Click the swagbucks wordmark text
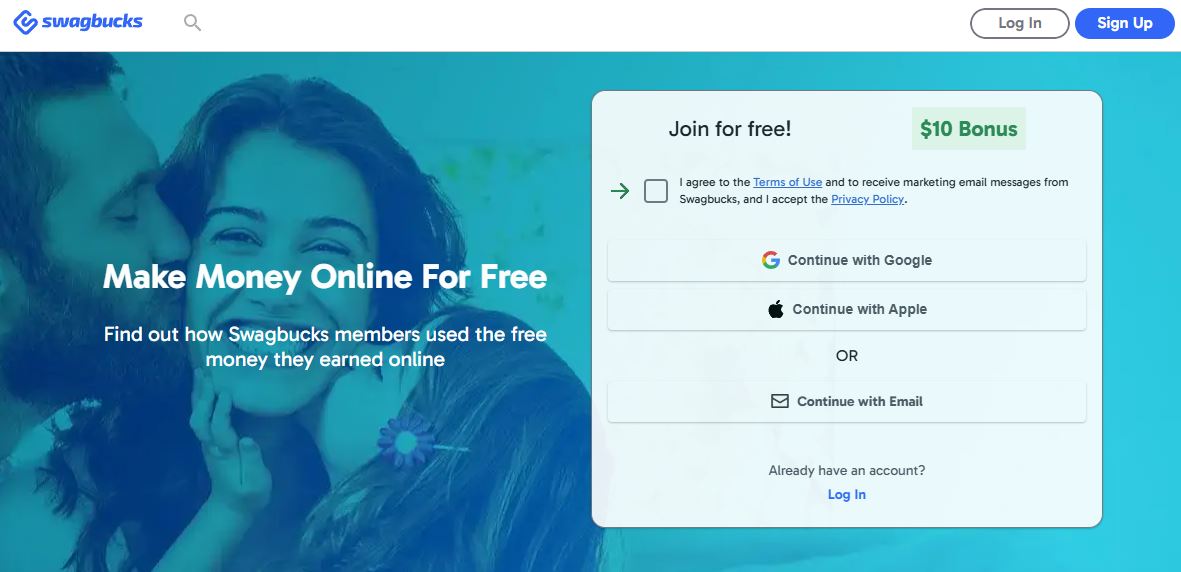This screenshot has width=1181, height=572. (92, 22)
